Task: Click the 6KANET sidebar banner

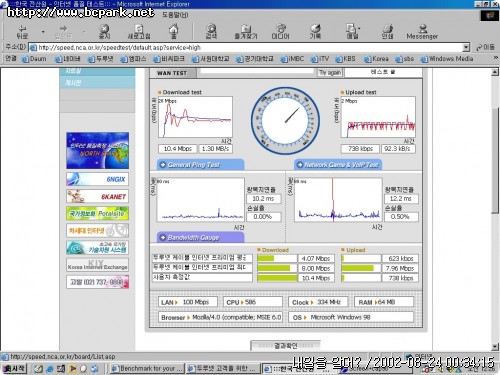Action: coord(97,196)
